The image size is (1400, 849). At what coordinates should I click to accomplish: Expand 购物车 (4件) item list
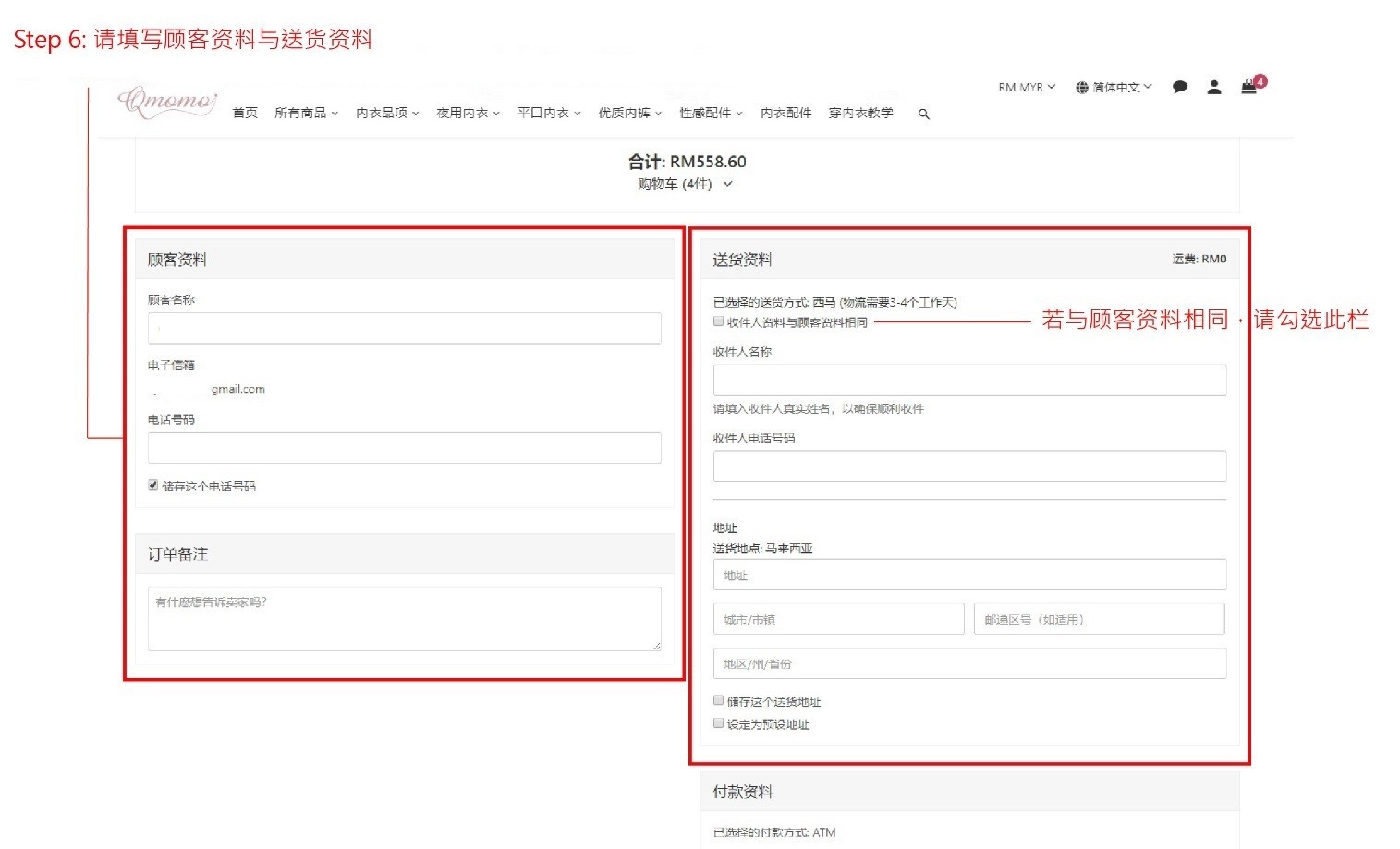[x=685, y=184]
